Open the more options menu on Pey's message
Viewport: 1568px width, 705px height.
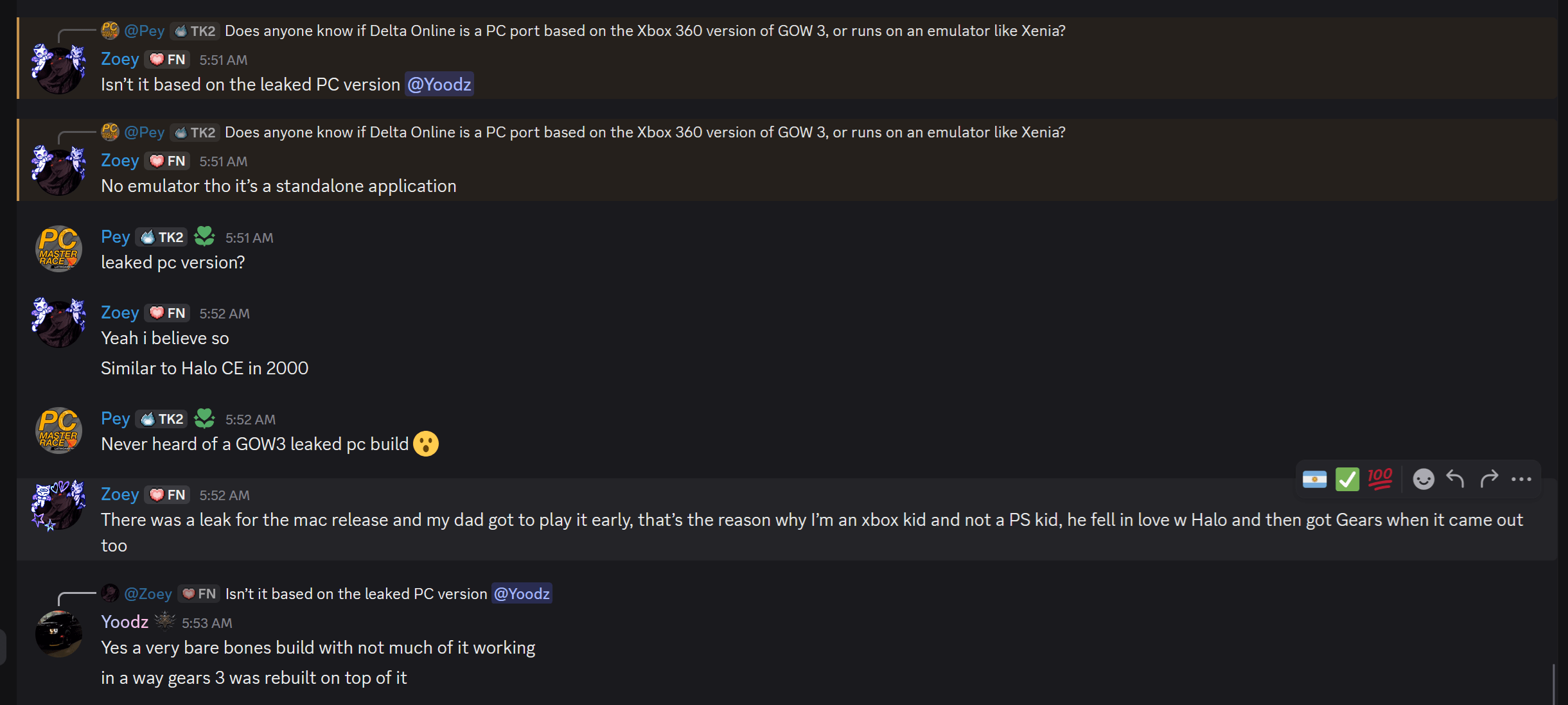pos(1522,479)
